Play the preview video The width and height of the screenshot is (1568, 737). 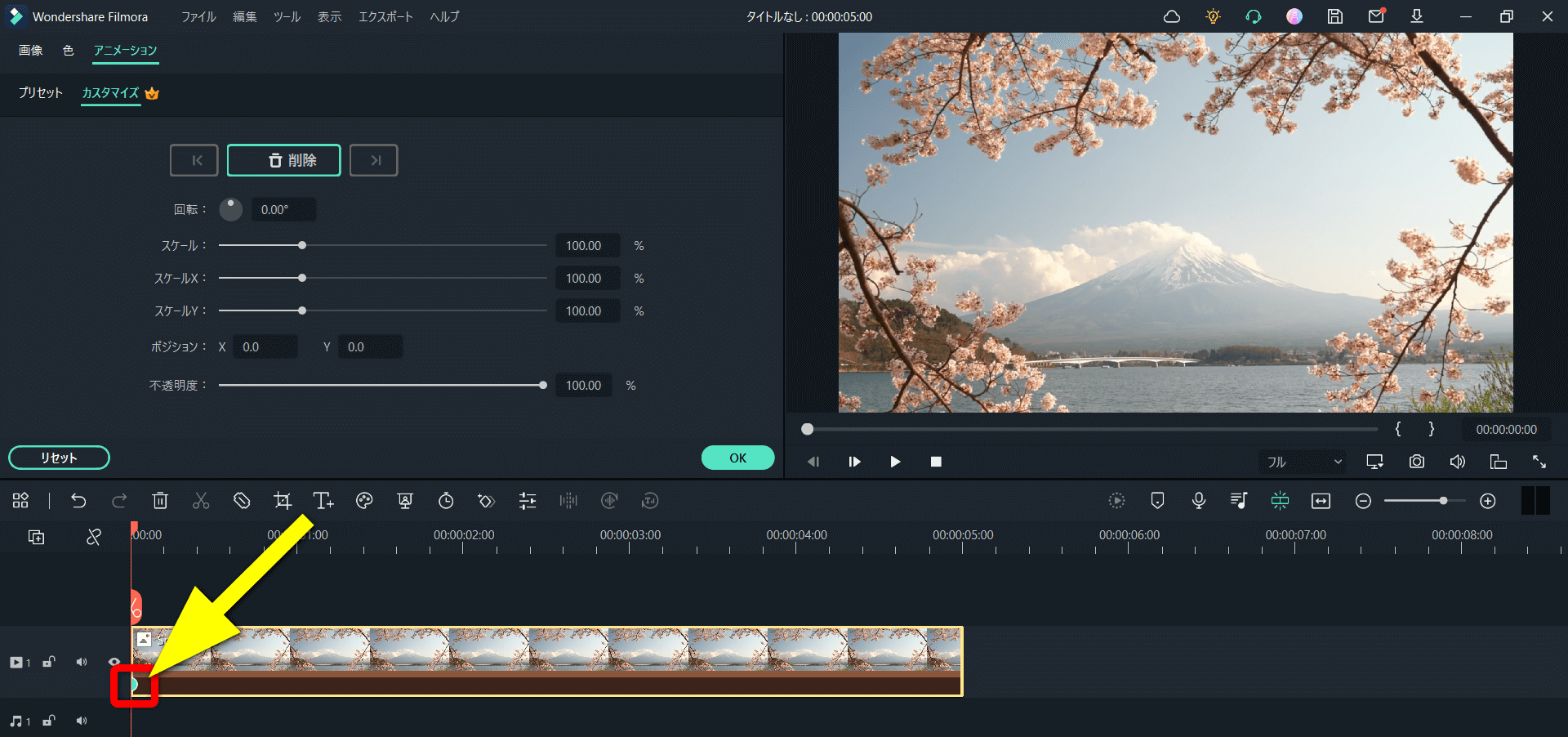coord(895,462)
